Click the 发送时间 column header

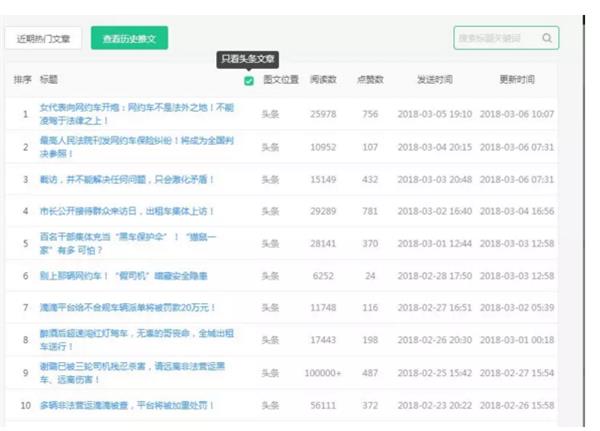[x=435, y=79]
